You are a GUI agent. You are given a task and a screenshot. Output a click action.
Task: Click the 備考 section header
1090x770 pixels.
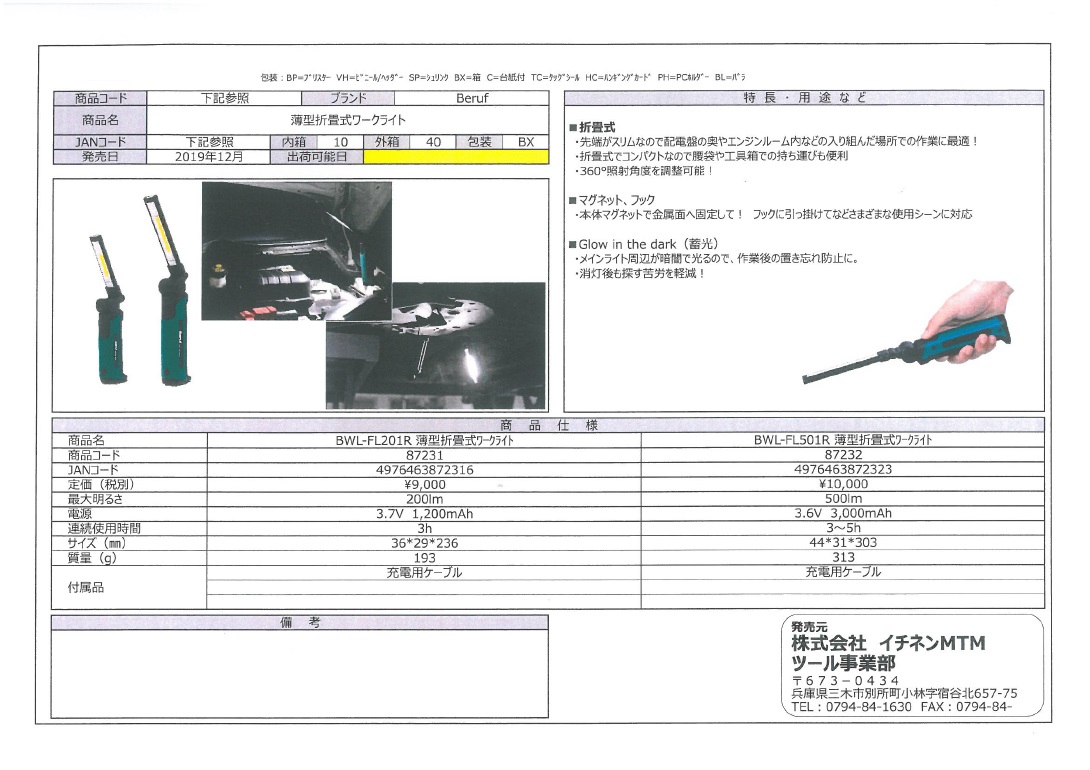coord(300,623)
